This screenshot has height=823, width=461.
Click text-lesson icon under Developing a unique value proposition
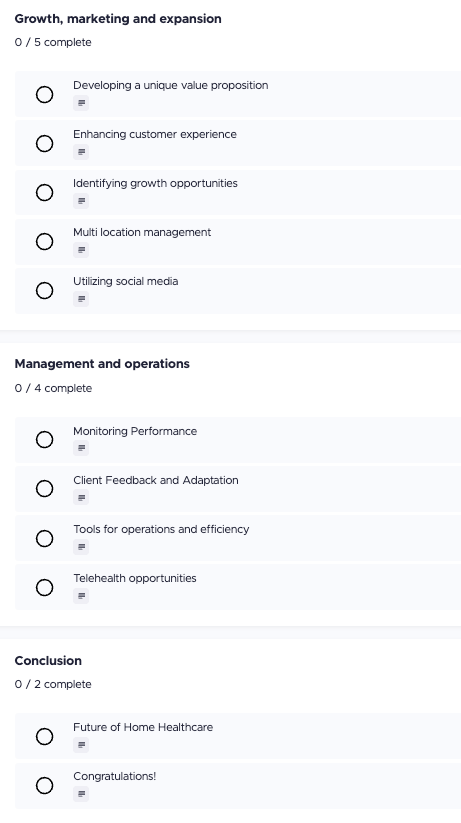point(81,103)
